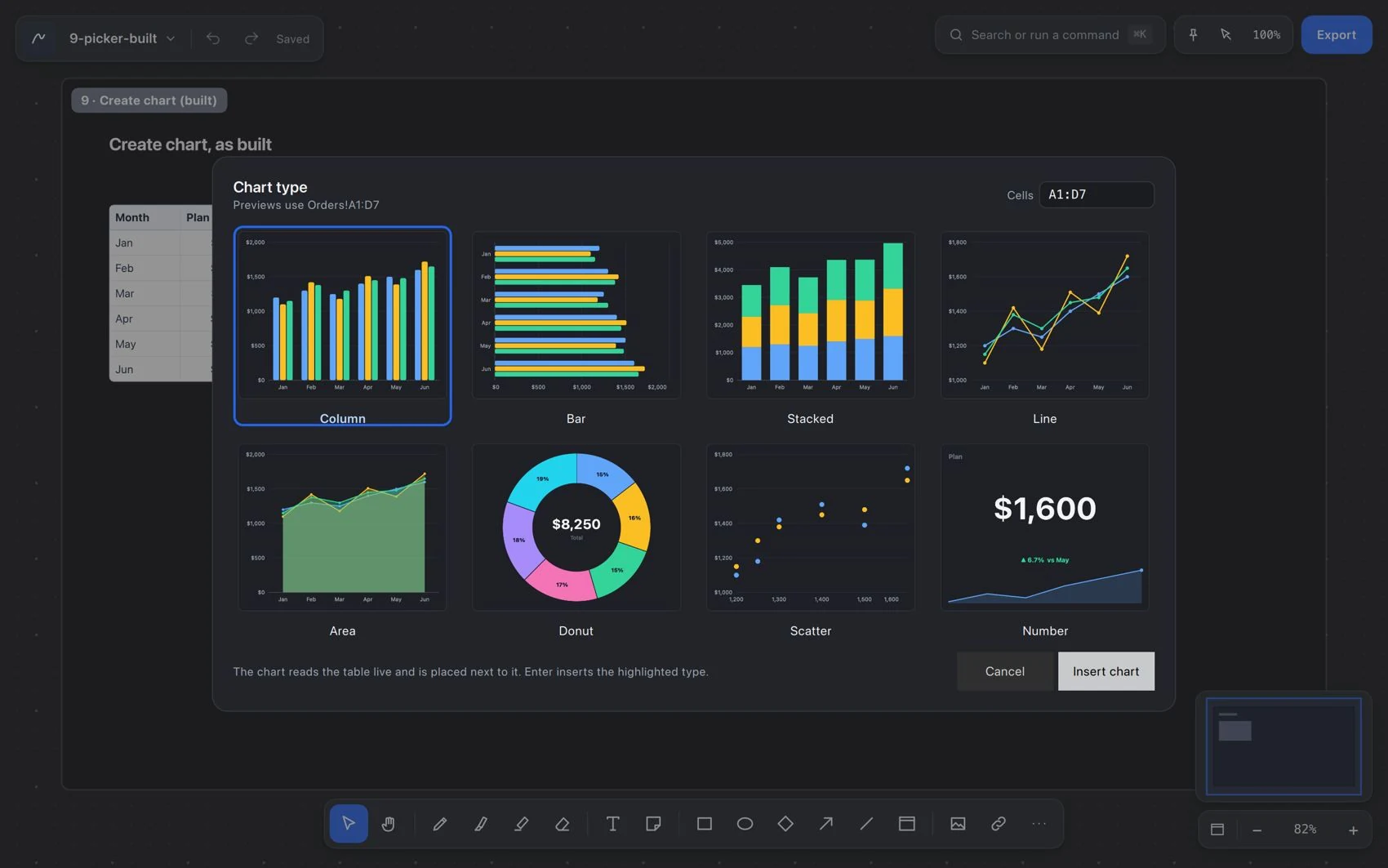The height and width of the screenshot is (868, 1388).
Task: Pick the Donut chart type
Action: (x=576, y=540)
